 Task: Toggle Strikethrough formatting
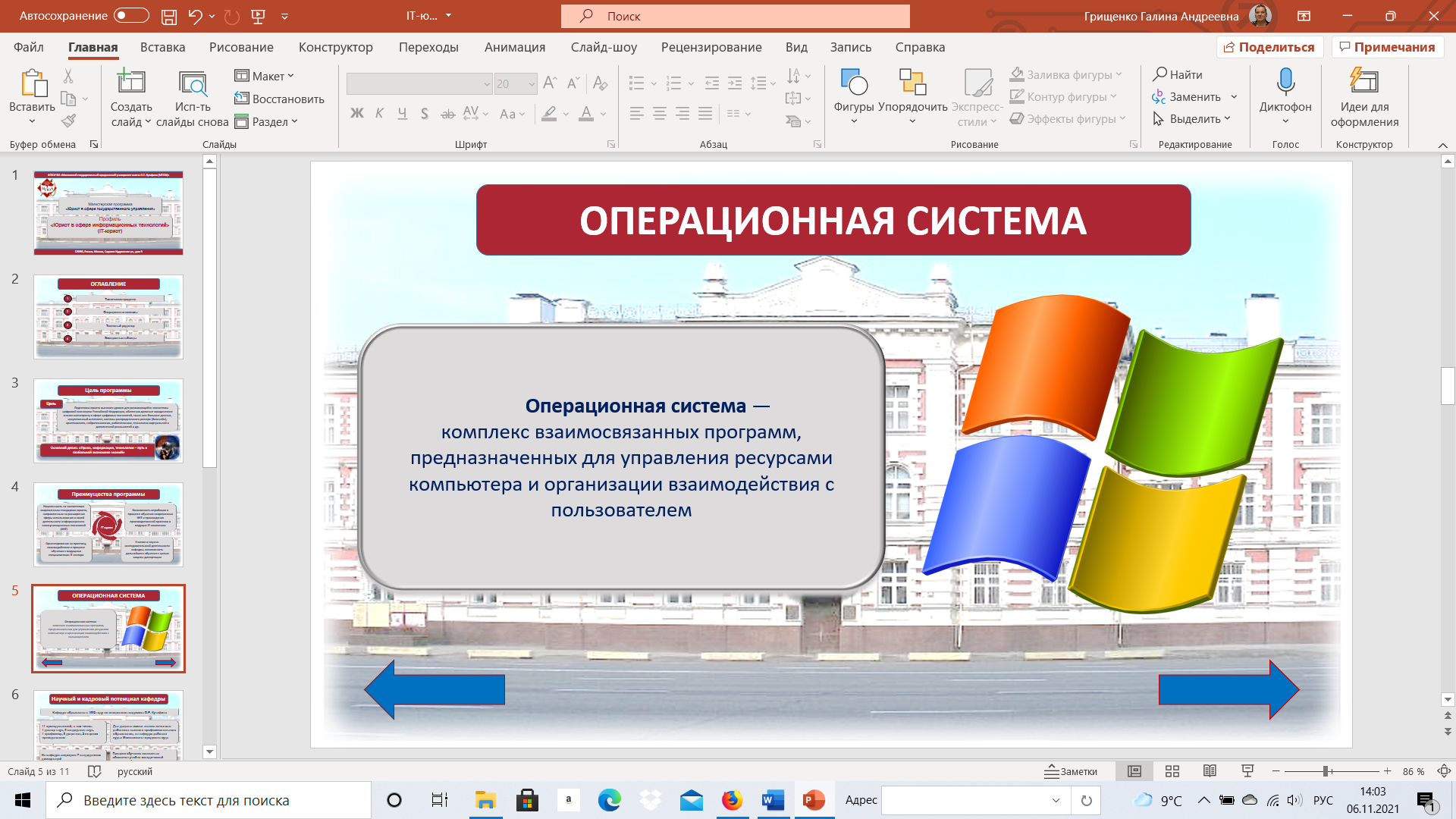448,114
